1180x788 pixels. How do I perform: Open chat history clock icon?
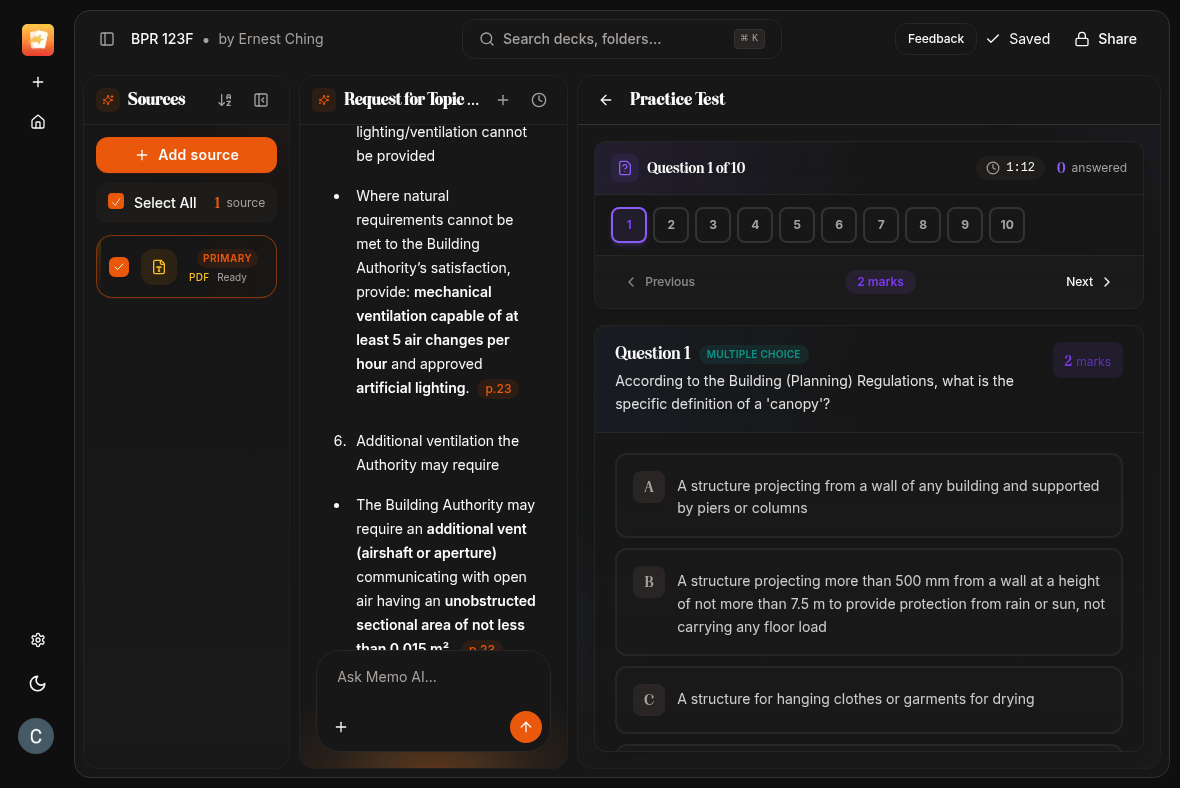coord(539,100)
